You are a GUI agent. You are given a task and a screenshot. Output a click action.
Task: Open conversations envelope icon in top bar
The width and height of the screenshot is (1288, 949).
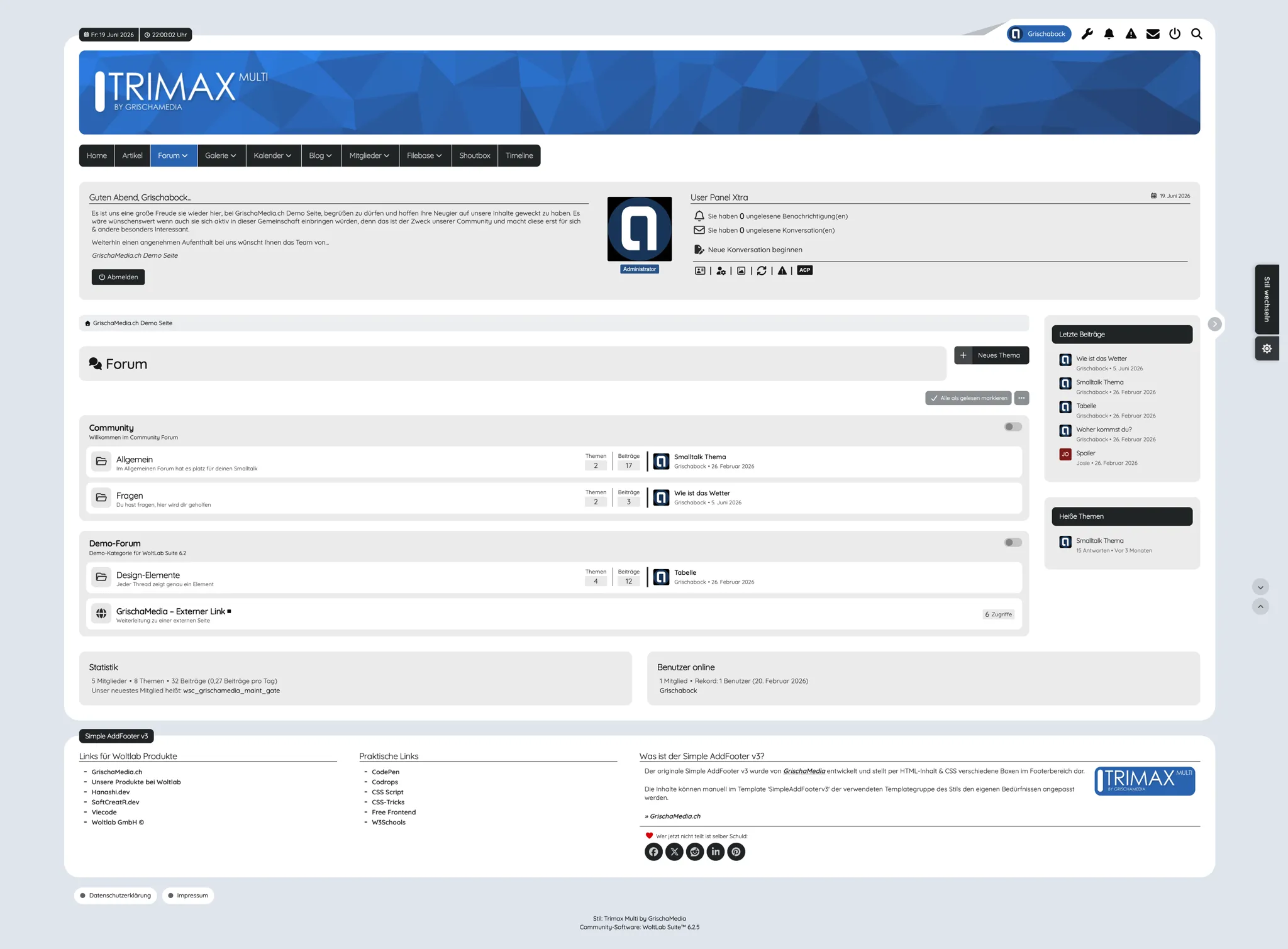click(x=1153, y=34)
